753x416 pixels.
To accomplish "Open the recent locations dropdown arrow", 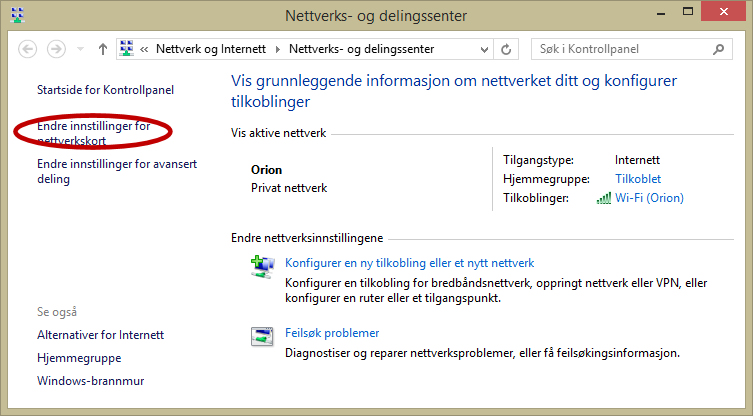I will 80,49.
